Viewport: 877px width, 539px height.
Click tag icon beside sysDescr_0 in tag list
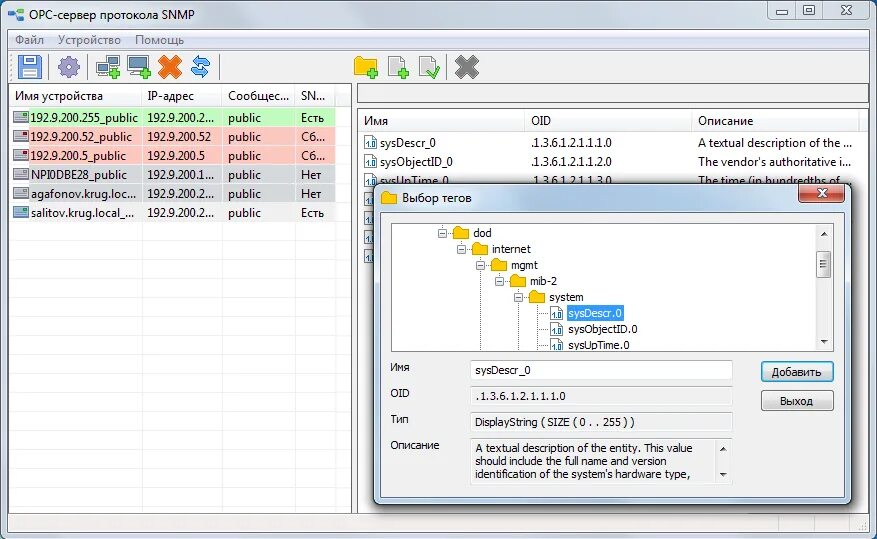click(370, 143)
